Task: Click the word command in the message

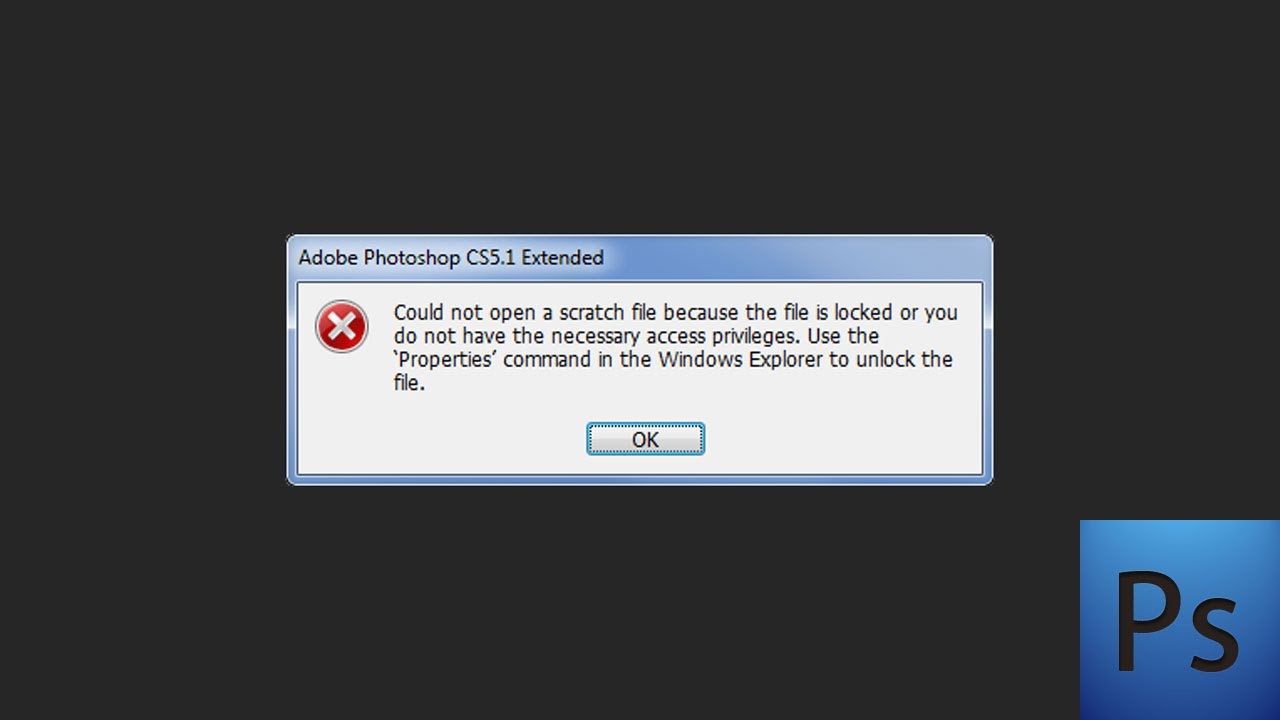Action: pos(547,360)
